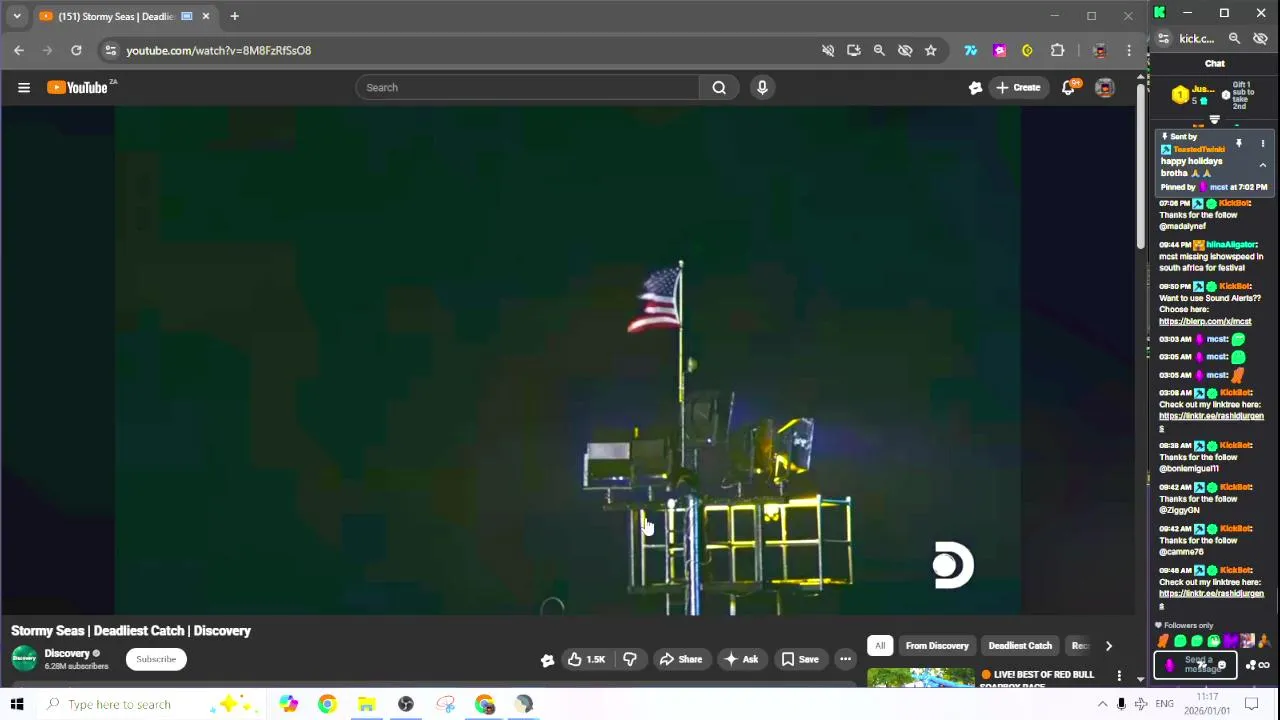This screenshot has width=1280, height=720.
Task: Collapse the pinned happy holidays message
Action: (x=1262, y=166)
